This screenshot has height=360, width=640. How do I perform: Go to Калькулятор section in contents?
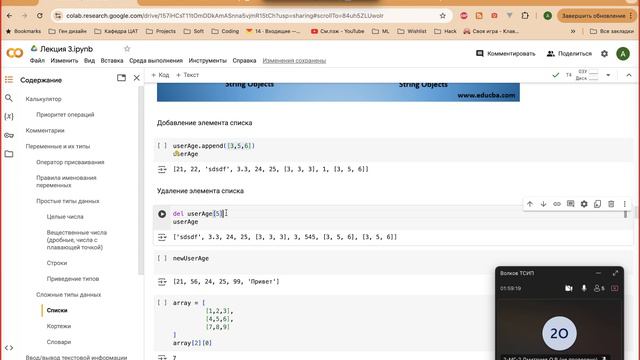pyautogui.click(x=43, y=99)
